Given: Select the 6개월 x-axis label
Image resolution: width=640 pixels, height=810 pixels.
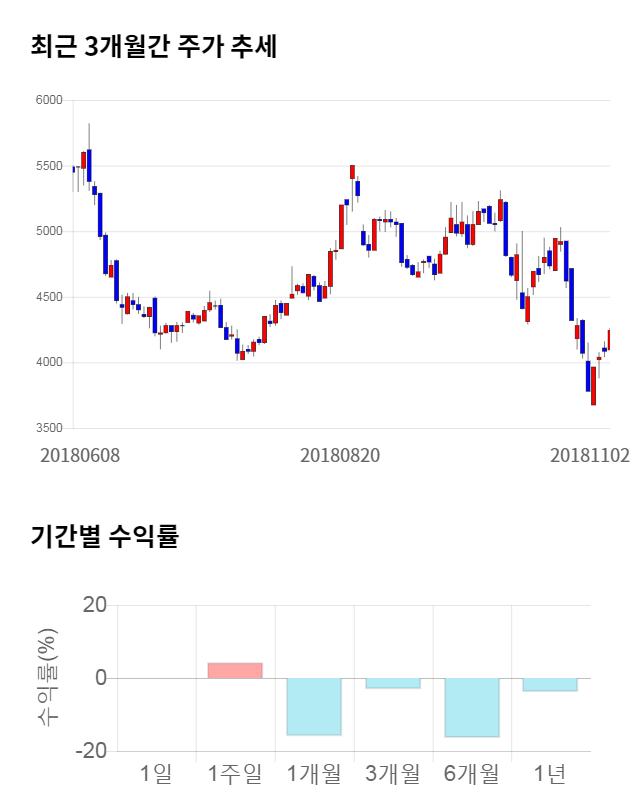Looking at the screenshot, I should (x=471, y=773).
